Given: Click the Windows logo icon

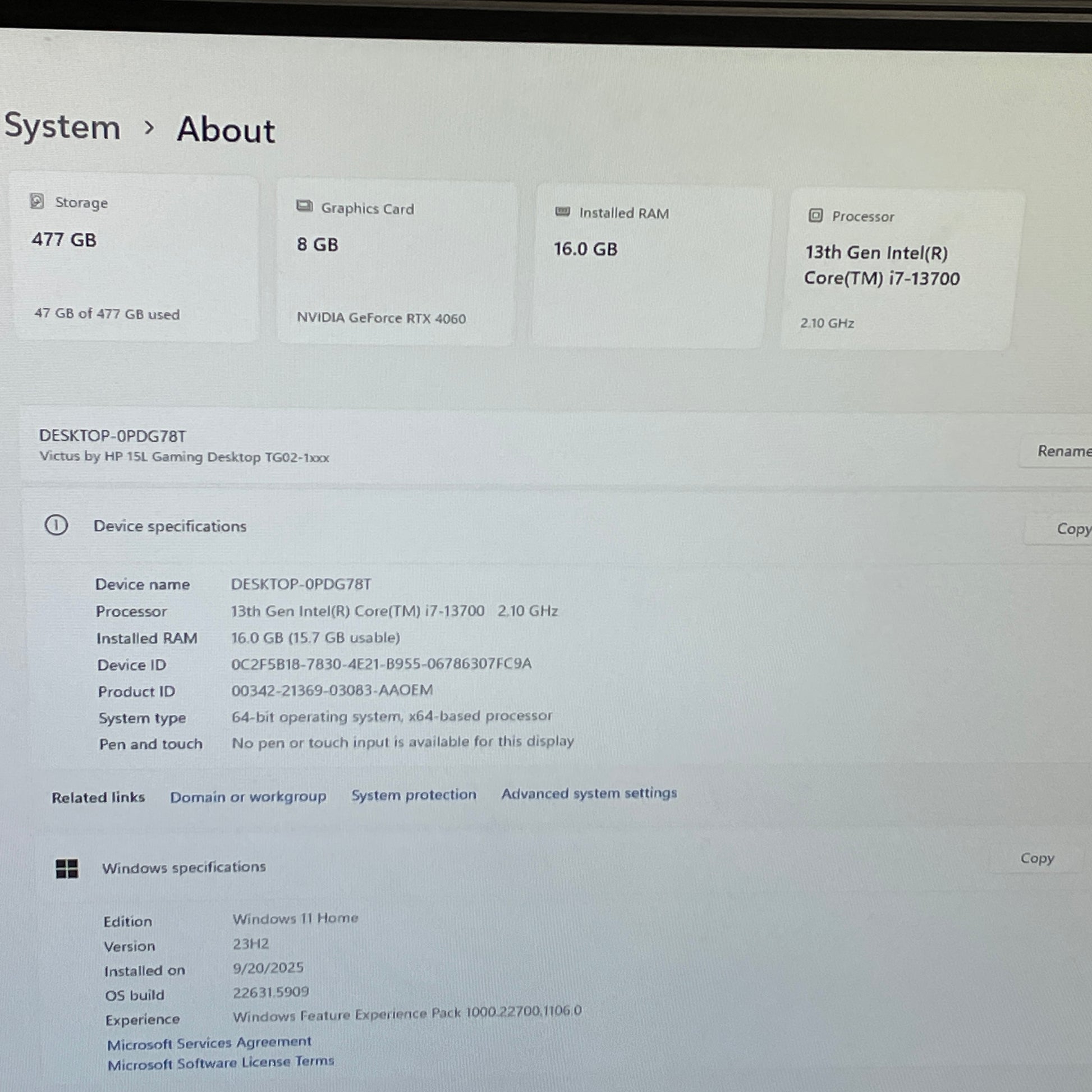Looking at the screenshot, I should [x=67, y=868].
